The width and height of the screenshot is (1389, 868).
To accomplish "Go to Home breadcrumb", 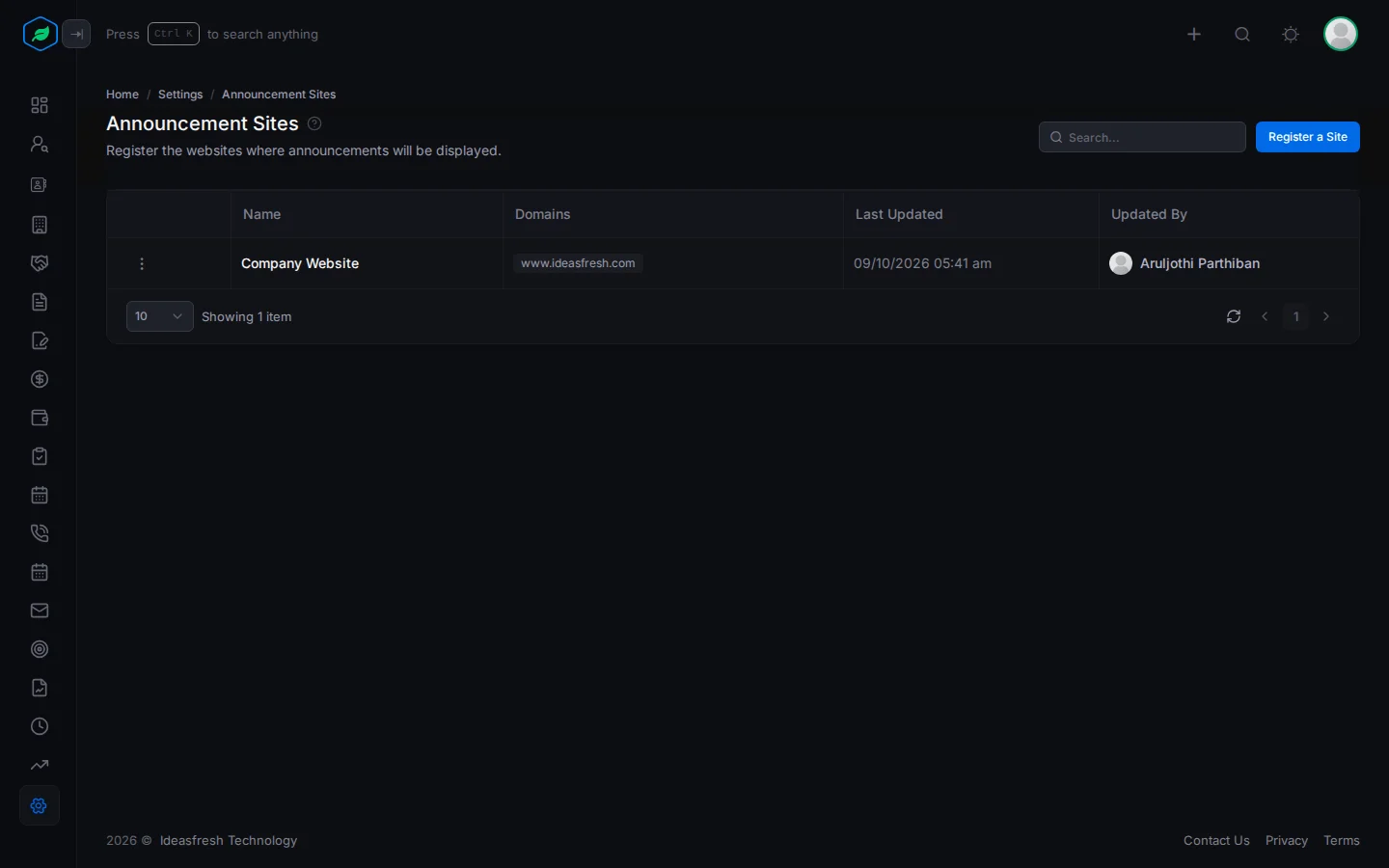I will (123, 95).
